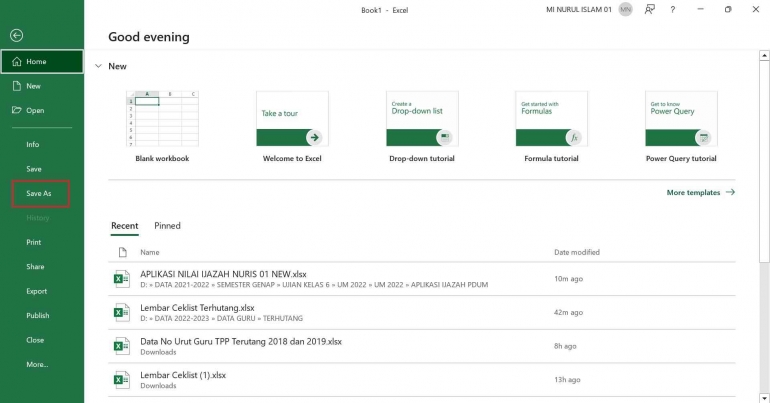This screenshot has height=403, width=770.
Task: Close the workbook via sidebar Close
Action: click(35, 340)
